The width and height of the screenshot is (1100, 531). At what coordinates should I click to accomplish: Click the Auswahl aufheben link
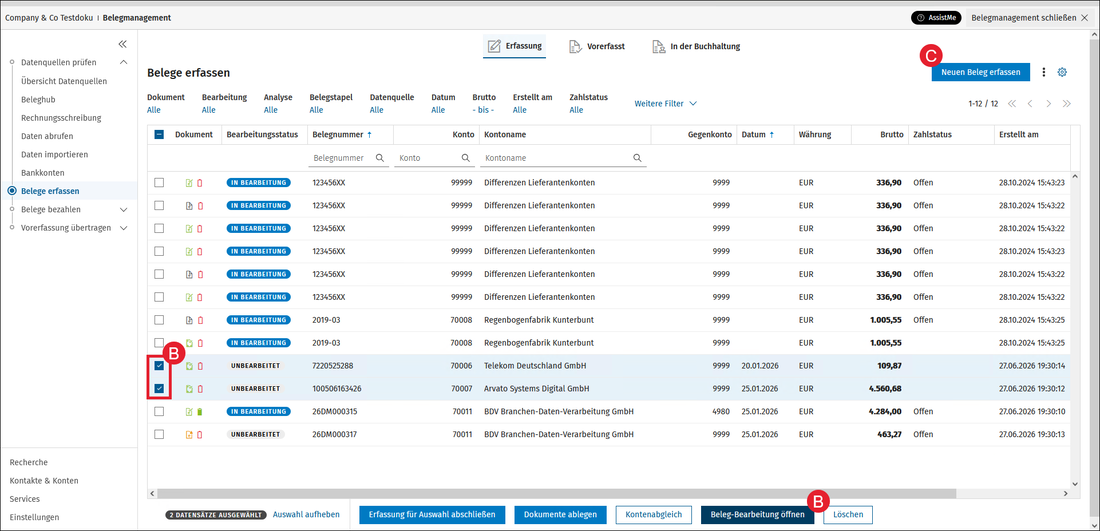(306, 515)
